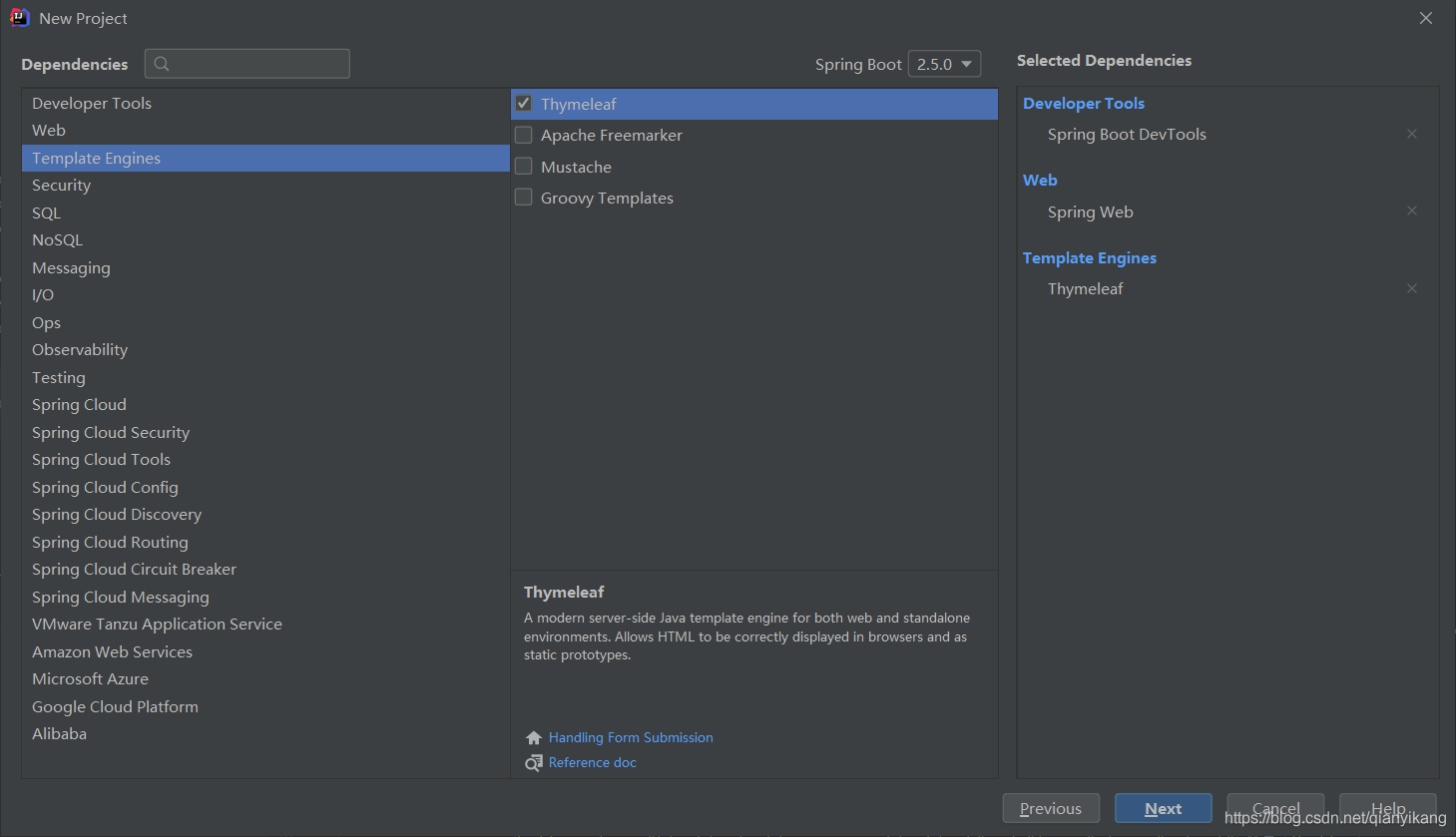Select the Apache Freemarker label
1456x837 pixels.
click(612, 135)
